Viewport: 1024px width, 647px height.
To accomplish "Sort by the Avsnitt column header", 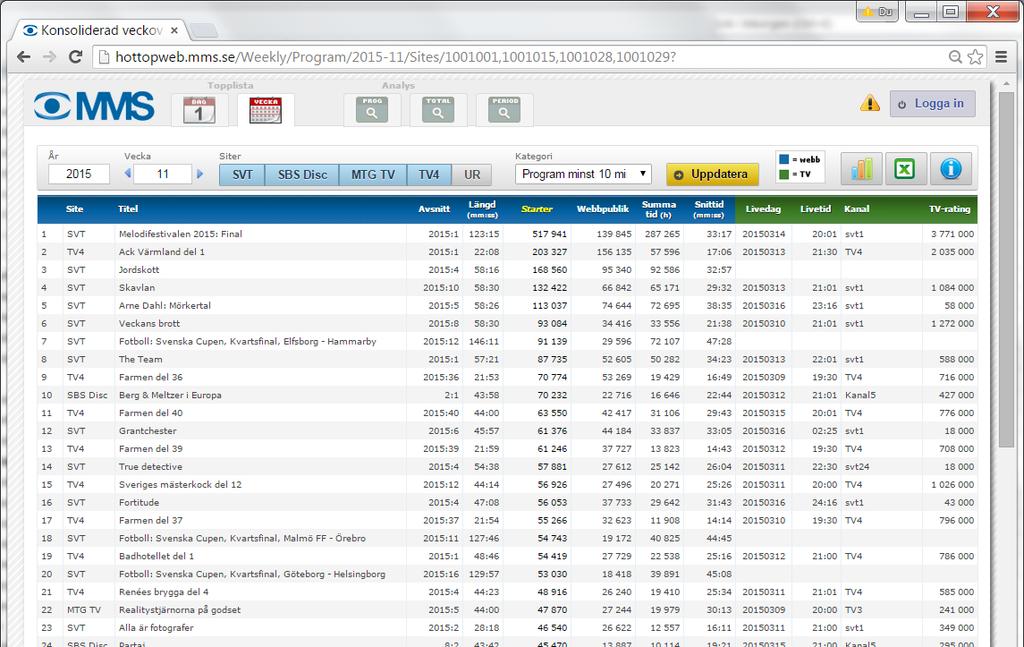I will click(434, 209).
